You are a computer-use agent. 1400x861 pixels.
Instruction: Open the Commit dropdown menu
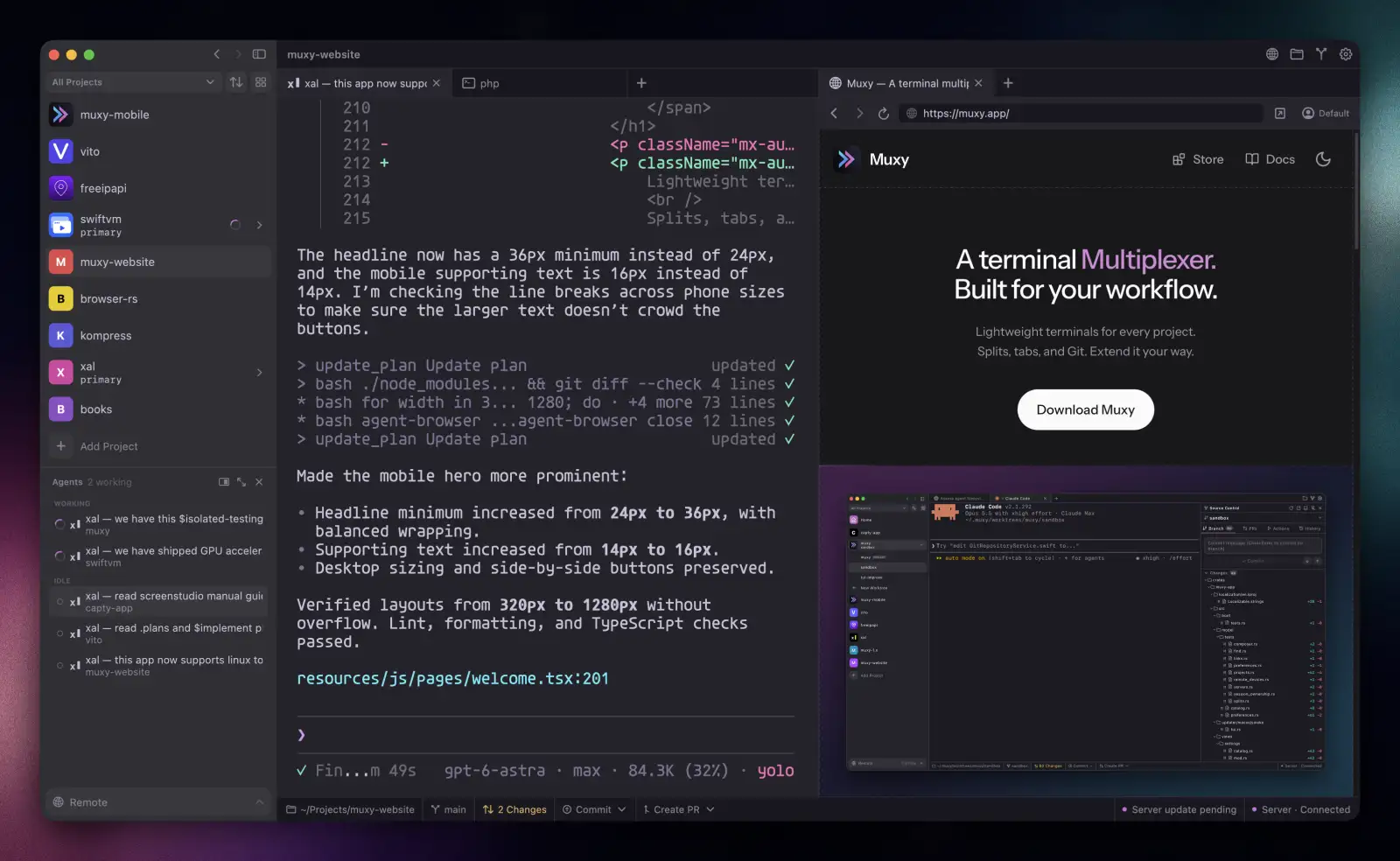point(594,809)
